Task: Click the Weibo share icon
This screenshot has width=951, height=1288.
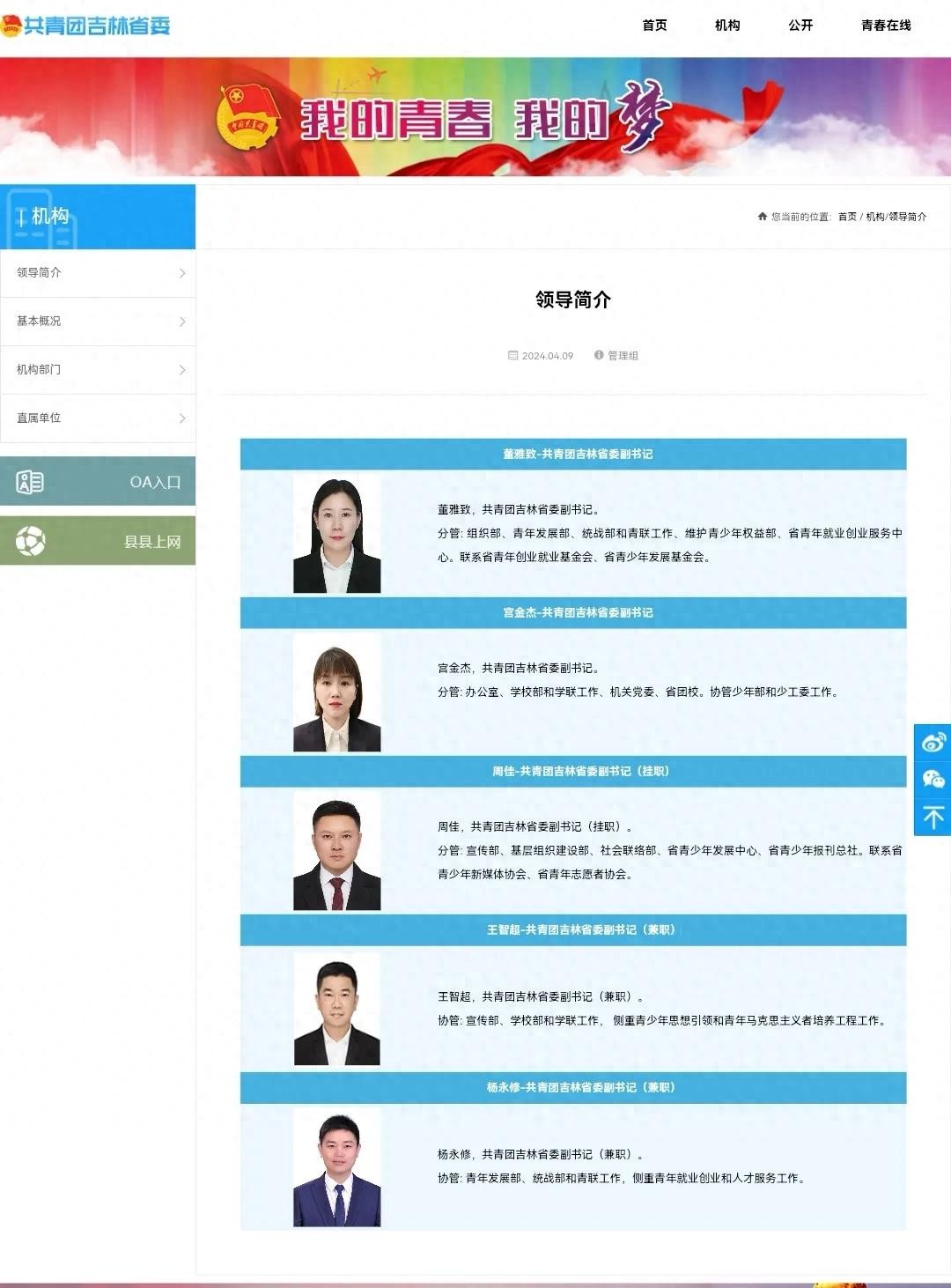Action: click(x=933, y=742)
